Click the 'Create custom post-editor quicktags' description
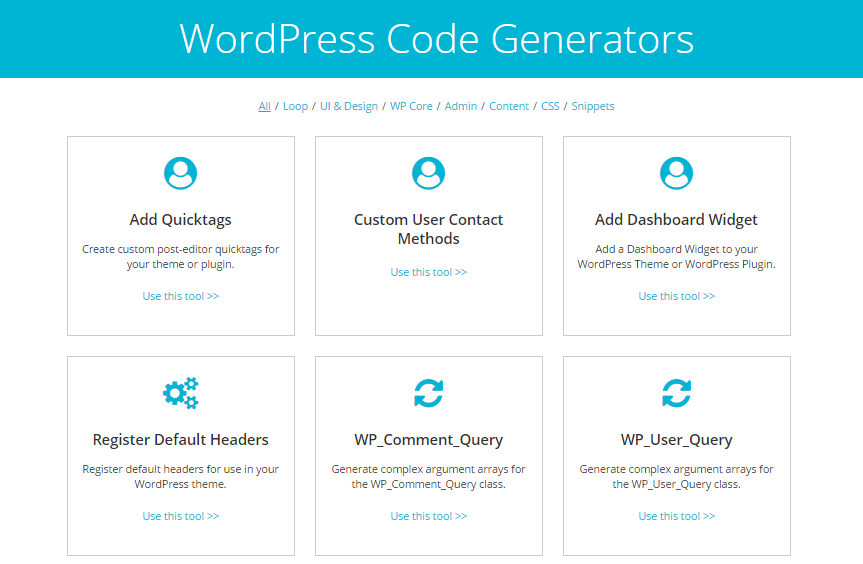863x564 pixels. (181, 256)
